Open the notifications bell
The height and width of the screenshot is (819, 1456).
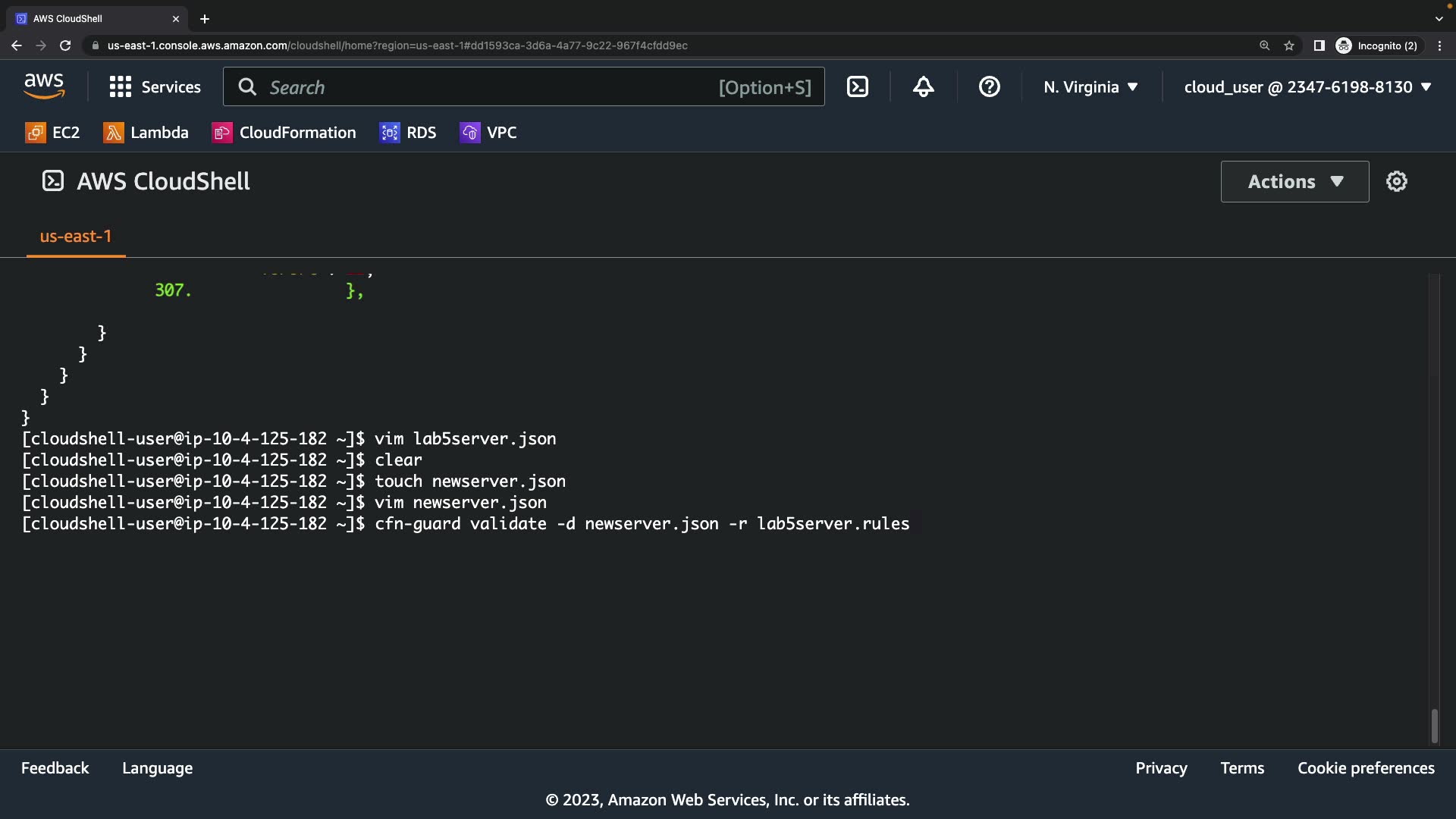coord(923,86)
